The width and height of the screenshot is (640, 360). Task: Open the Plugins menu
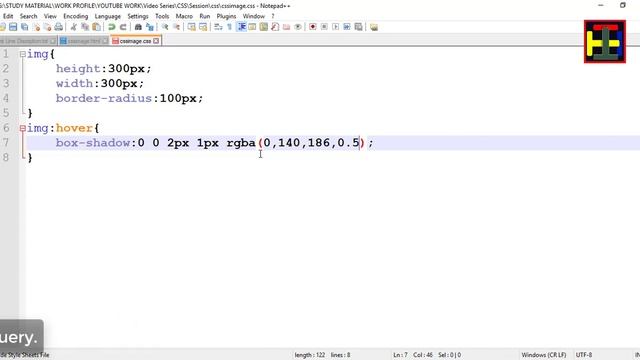(x=226, y=16)
